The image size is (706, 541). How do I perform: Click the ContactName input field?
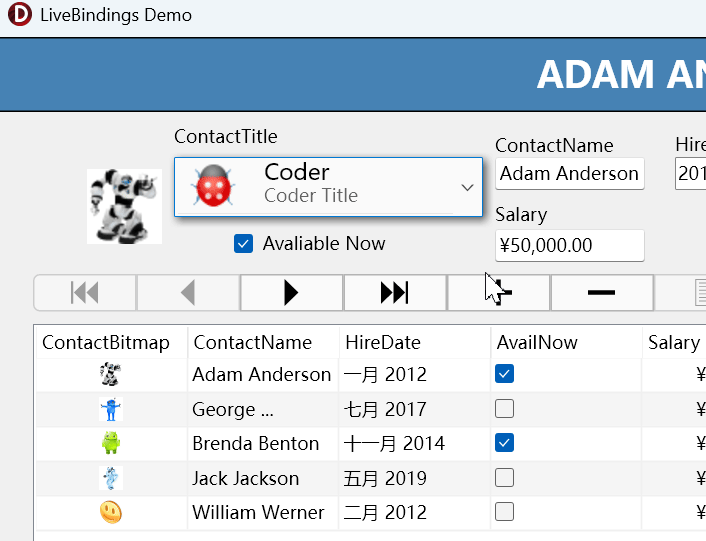[x=569, y=174]
